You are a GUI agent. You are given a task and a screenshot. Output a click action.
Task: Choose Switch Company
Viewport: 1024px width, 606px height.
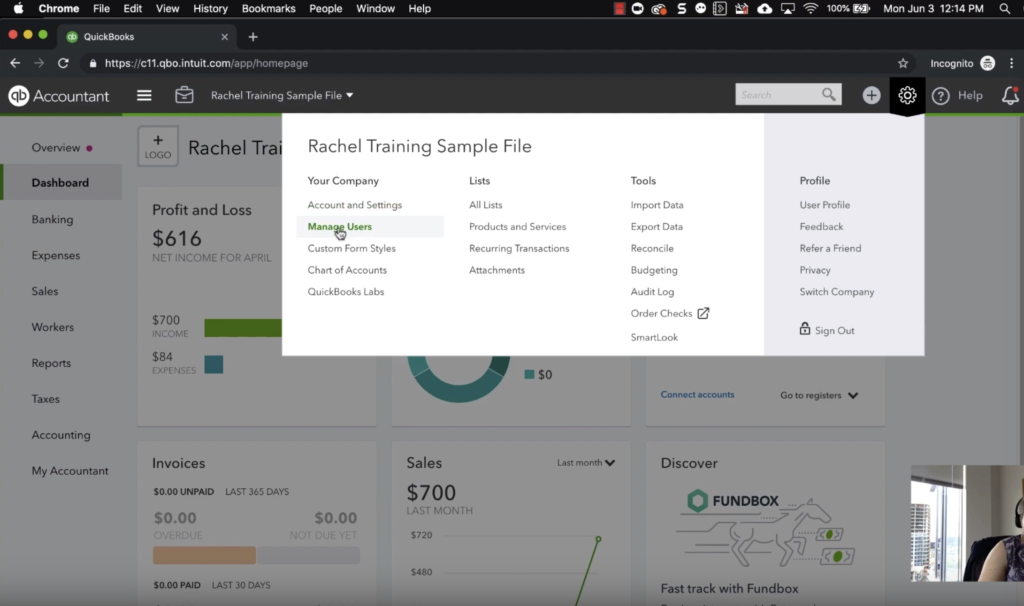(x=837, y=292)
